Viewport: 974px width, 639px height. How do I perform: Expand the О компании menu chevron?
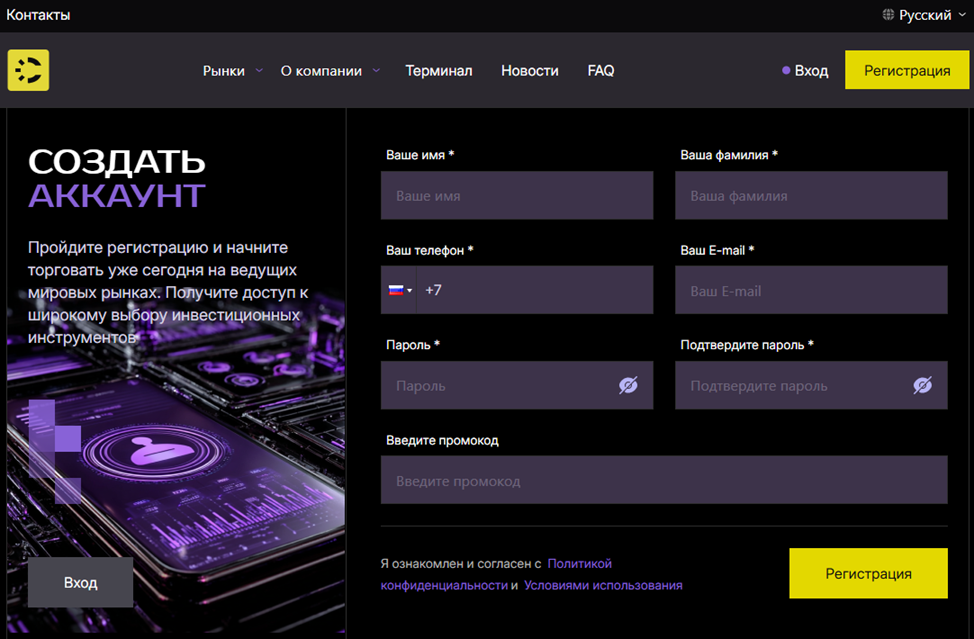(x=376, y=70)
